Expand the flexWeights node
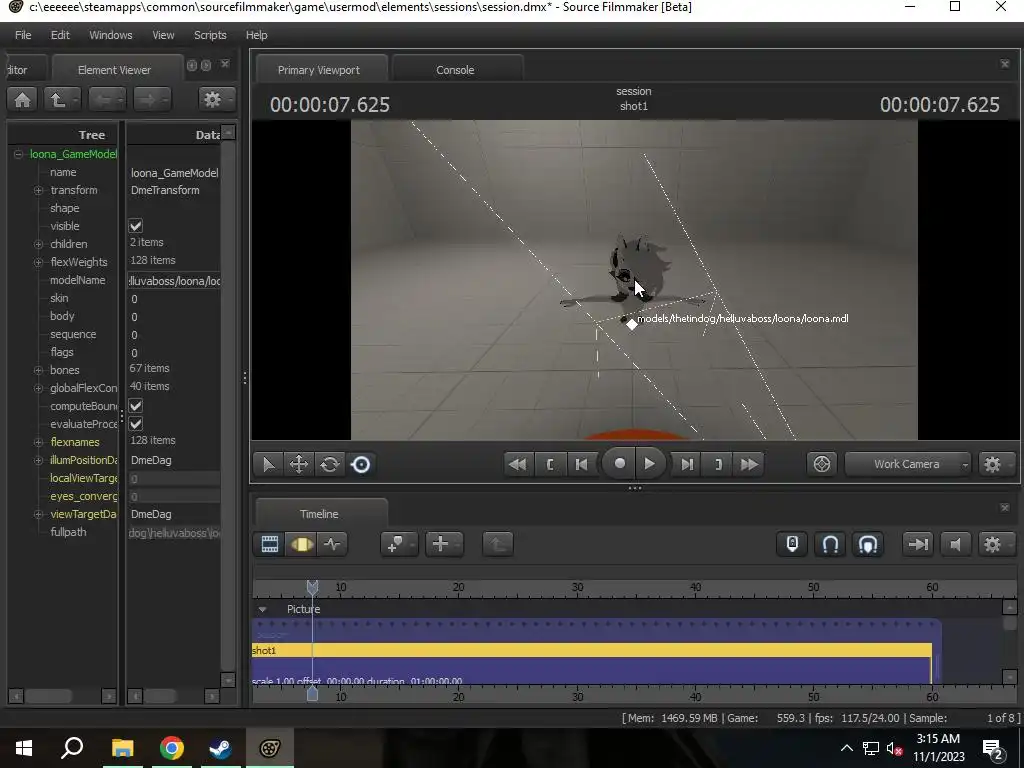 coord(39,262)
